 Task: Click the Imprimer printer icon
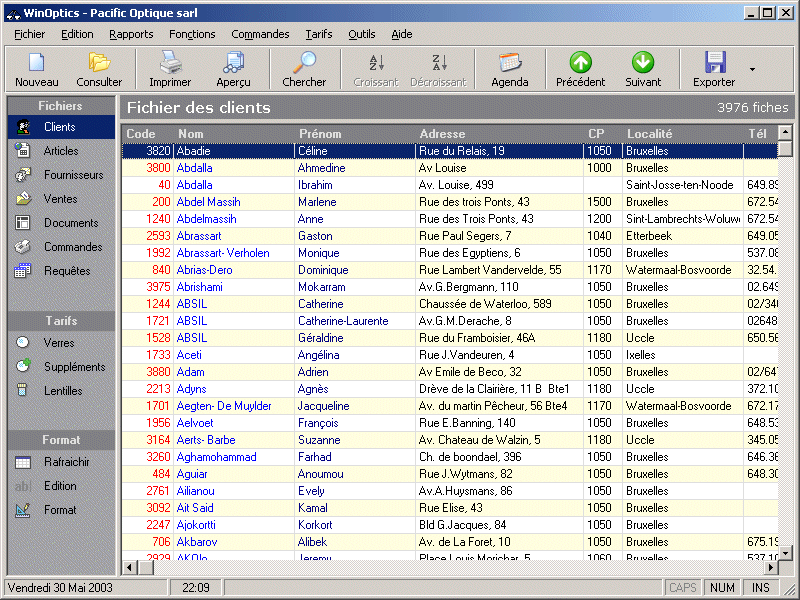click(170, 63)
